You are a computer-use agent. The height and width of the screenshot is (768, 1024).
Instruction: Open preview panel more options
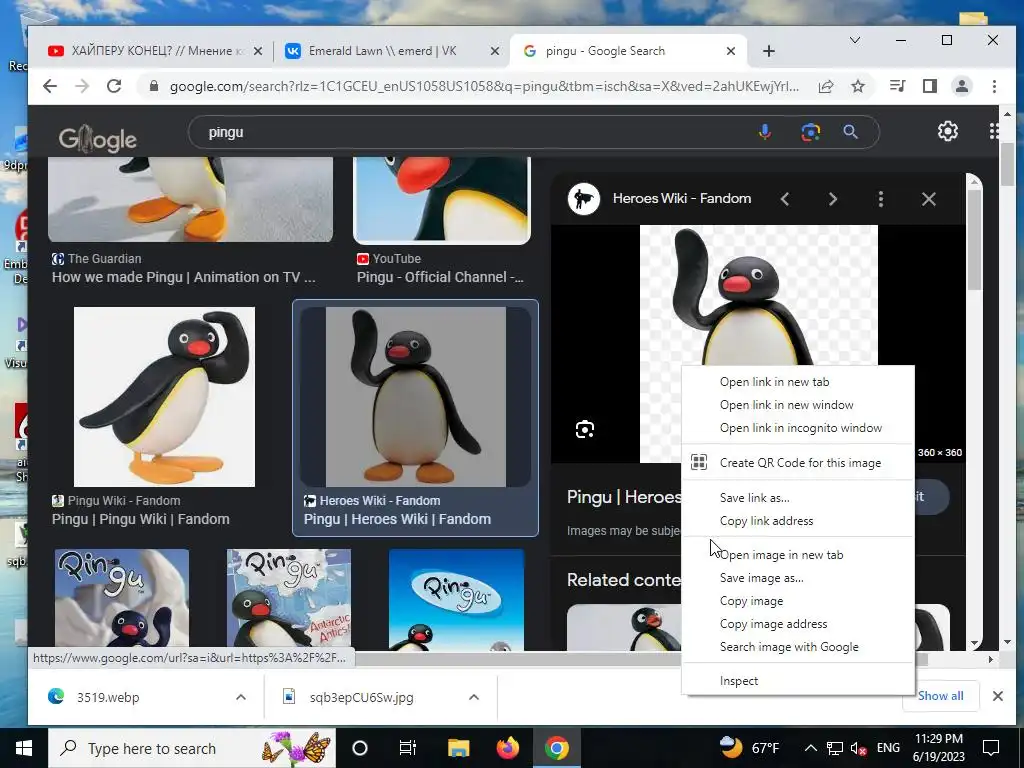[881, 199]
